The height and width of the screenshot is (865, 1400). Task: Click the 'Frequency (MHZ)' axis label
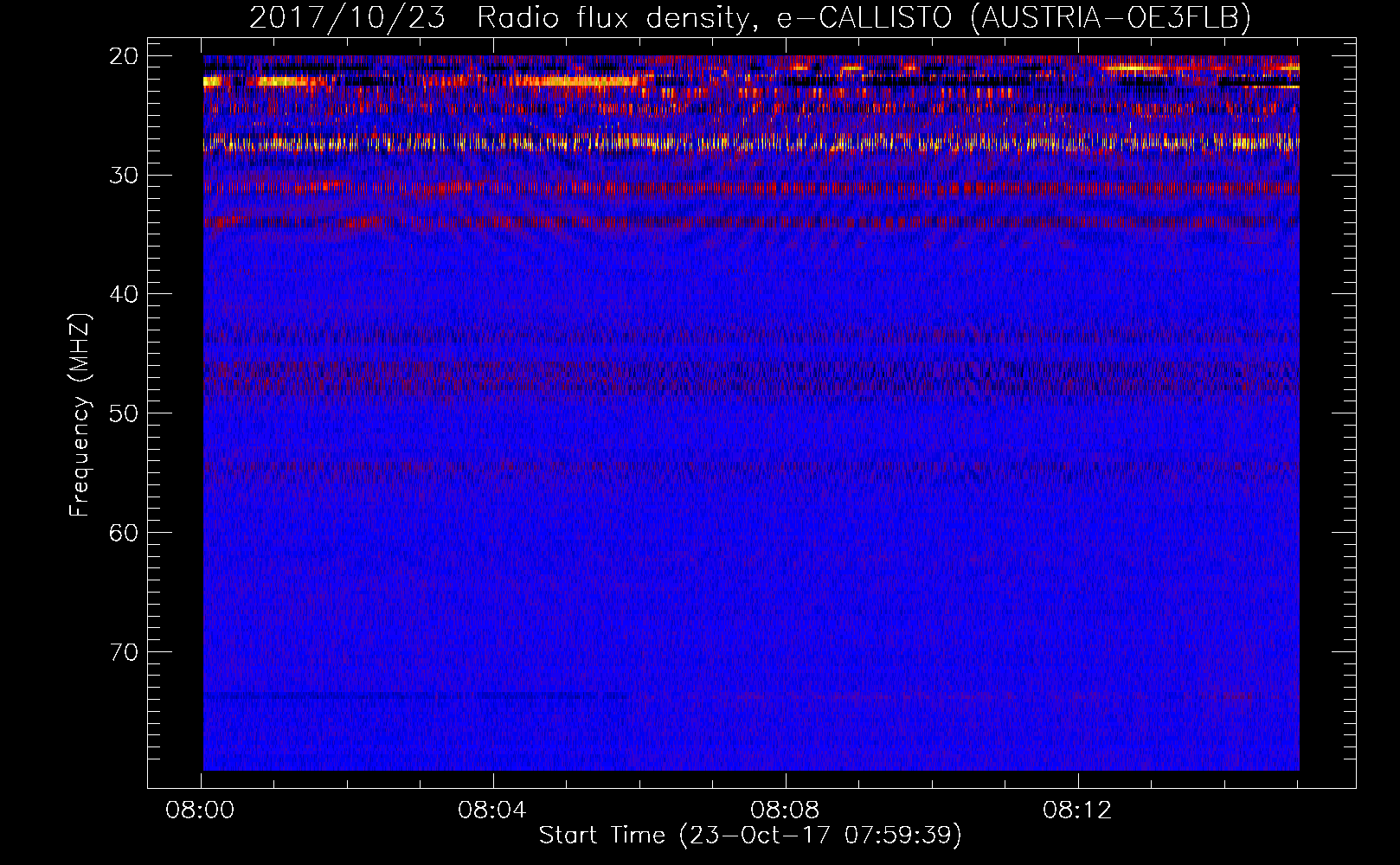pos(80,415)
